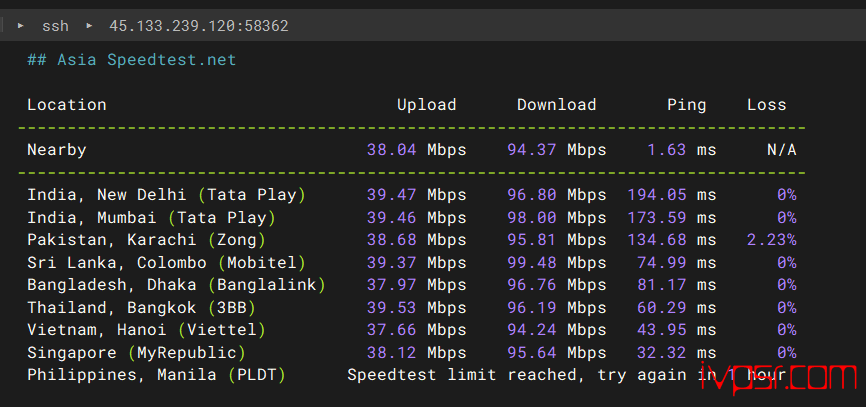
Task: Click the Location column header
Action: click(x=67, y=105)
